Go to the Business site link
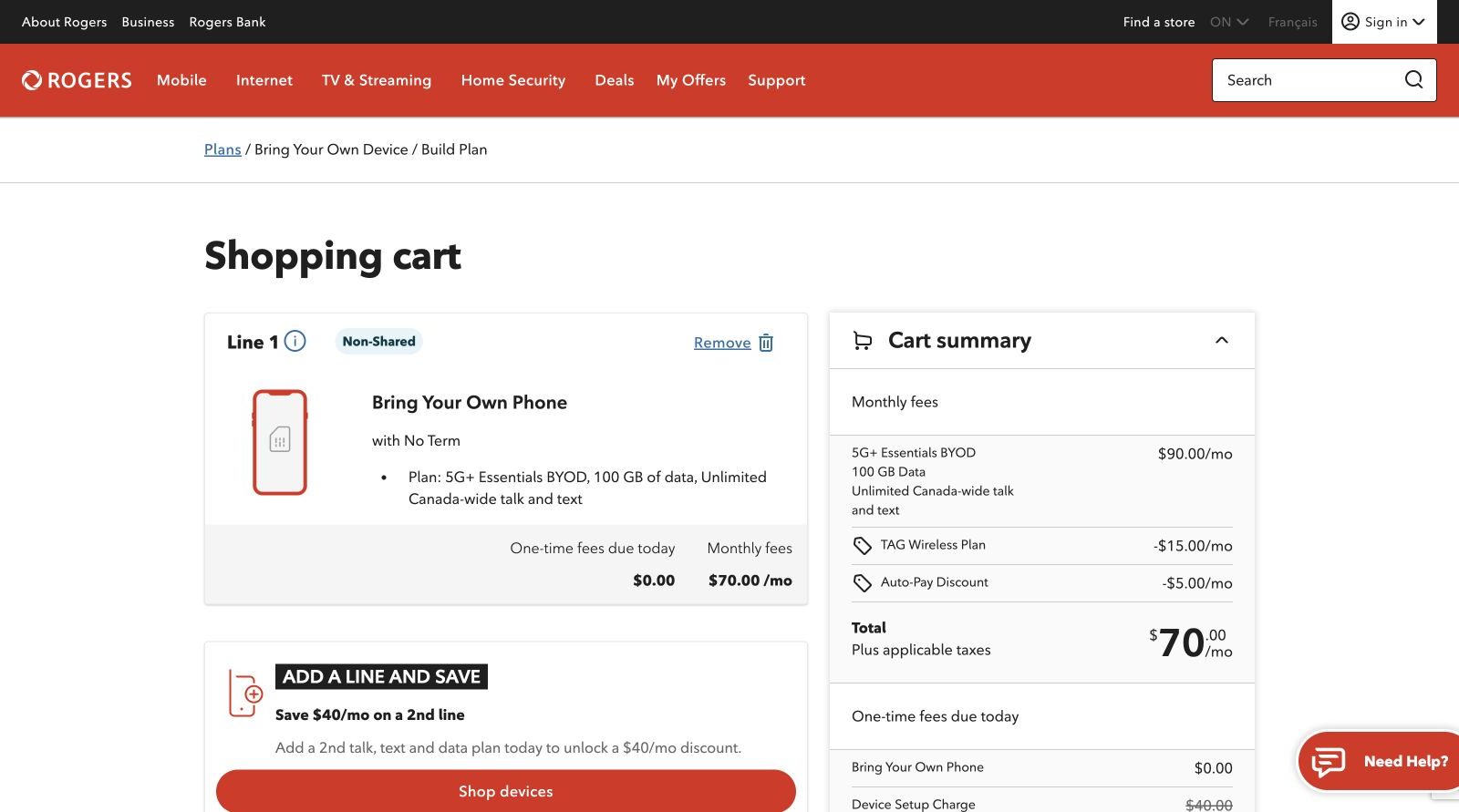The width and height of the screenshot is (1459, 812). 148,22
